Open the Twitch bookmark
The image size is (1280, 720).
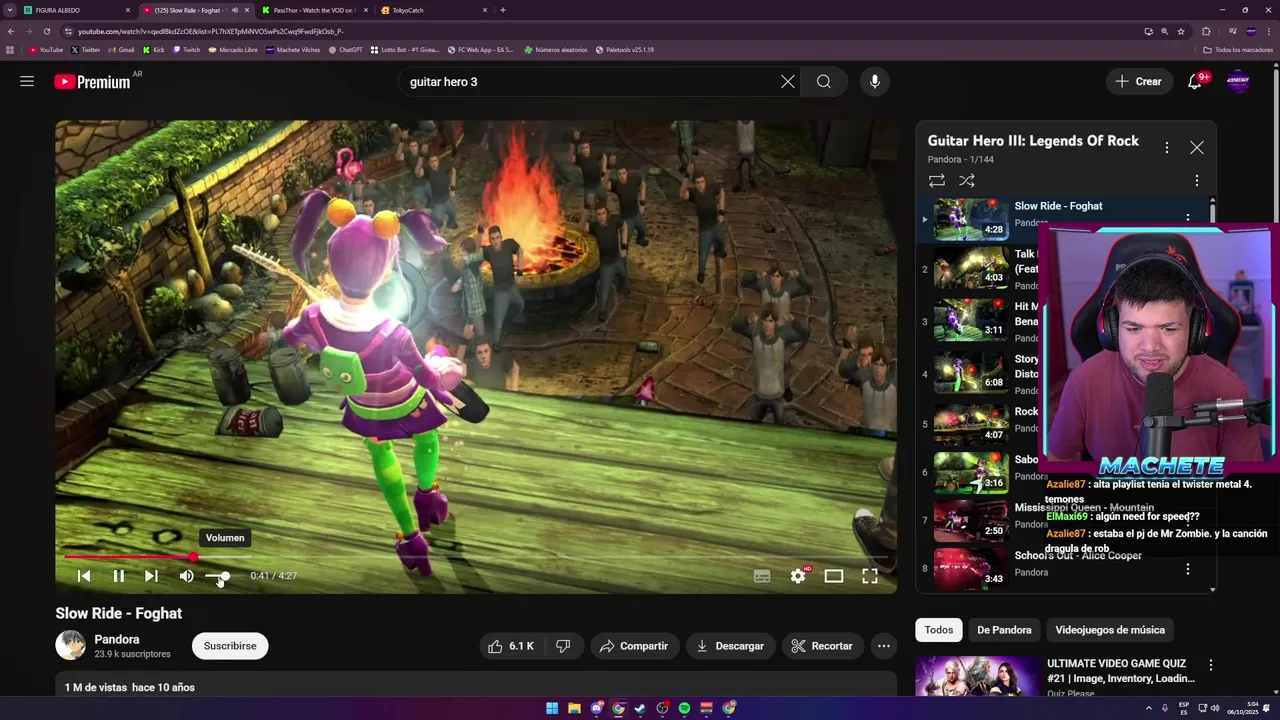(187, 49)
